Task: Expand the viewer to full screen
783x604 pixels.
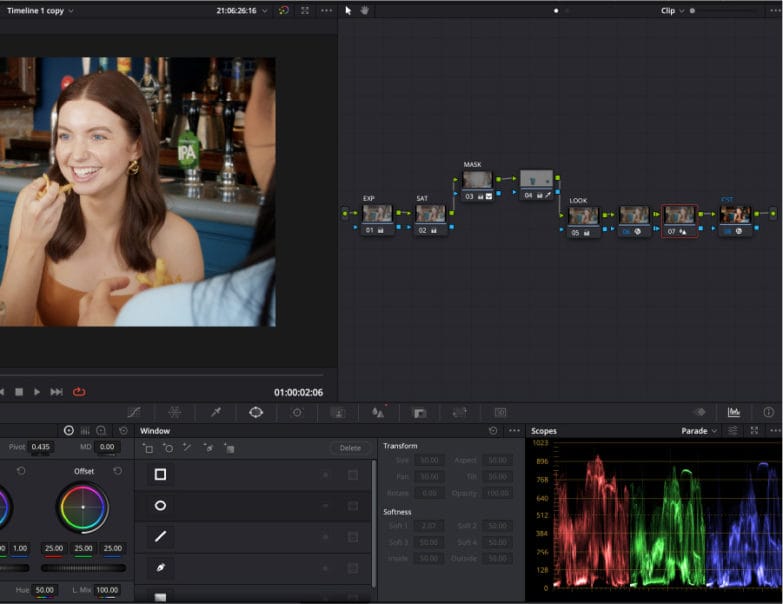Action: coord(305,10)
